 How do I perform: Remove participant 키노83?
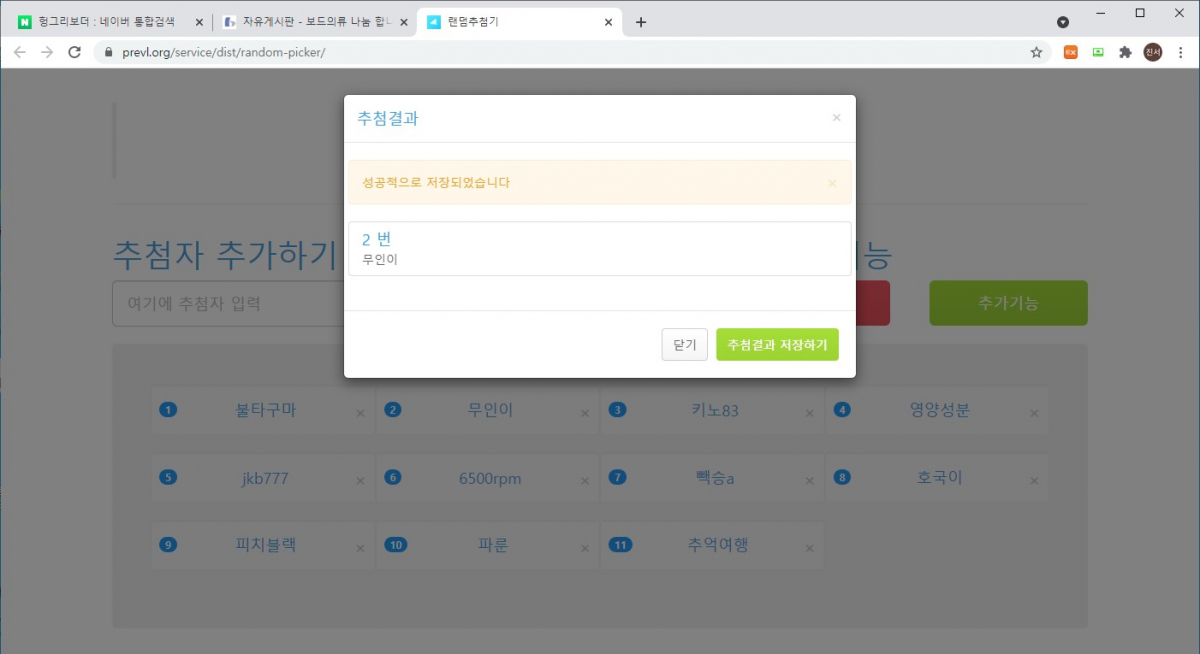[x=810, y=413]
